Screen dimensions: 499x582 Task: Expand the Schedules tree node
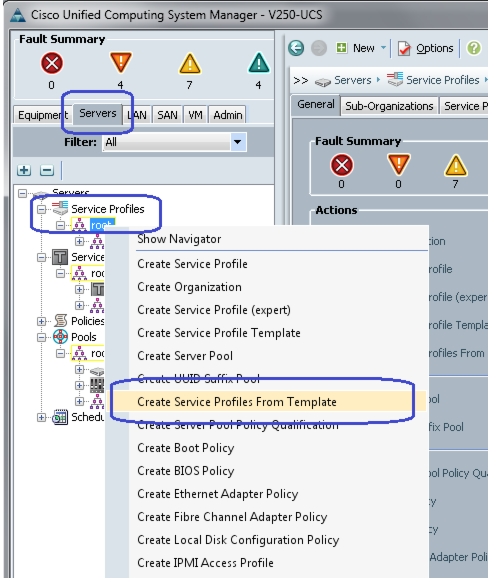(x=42, y=418)
